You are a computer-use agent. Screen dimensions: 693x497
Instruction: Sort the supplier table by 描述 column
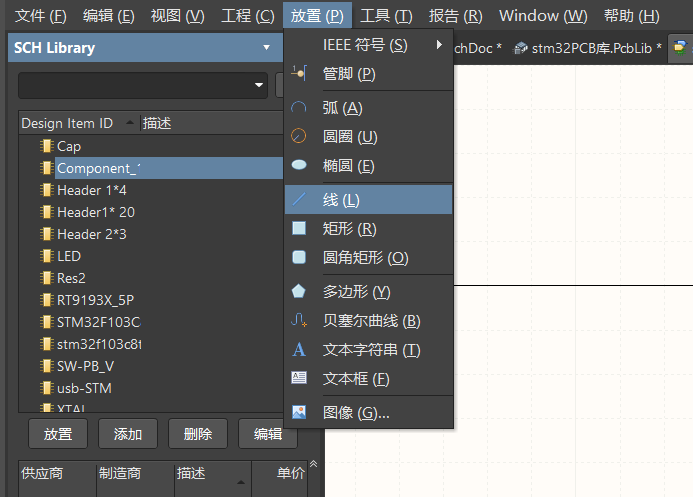tap(212, 479)
